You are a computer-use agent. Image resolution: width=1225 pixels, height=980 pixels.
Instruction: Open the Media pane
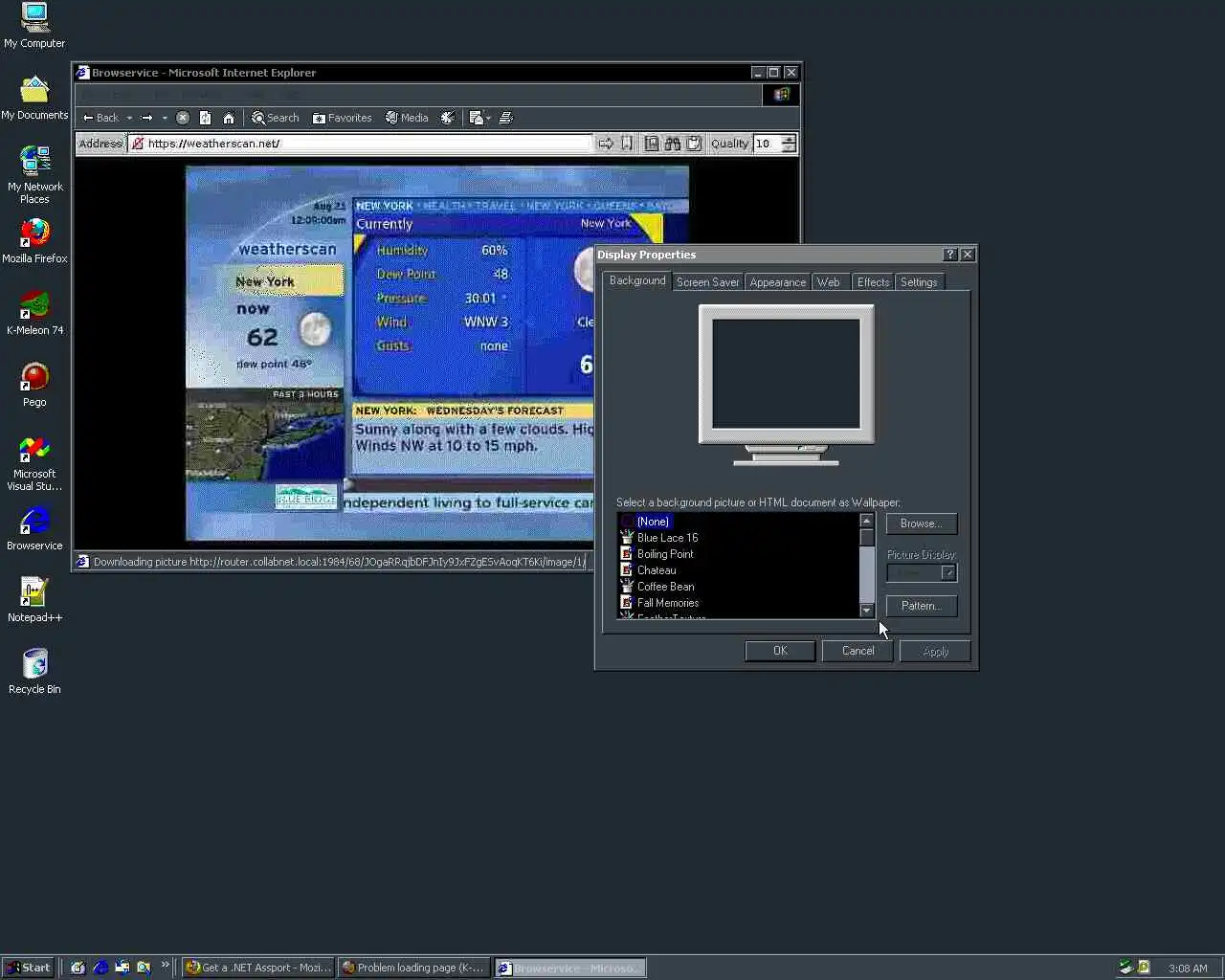pos(407,118)
